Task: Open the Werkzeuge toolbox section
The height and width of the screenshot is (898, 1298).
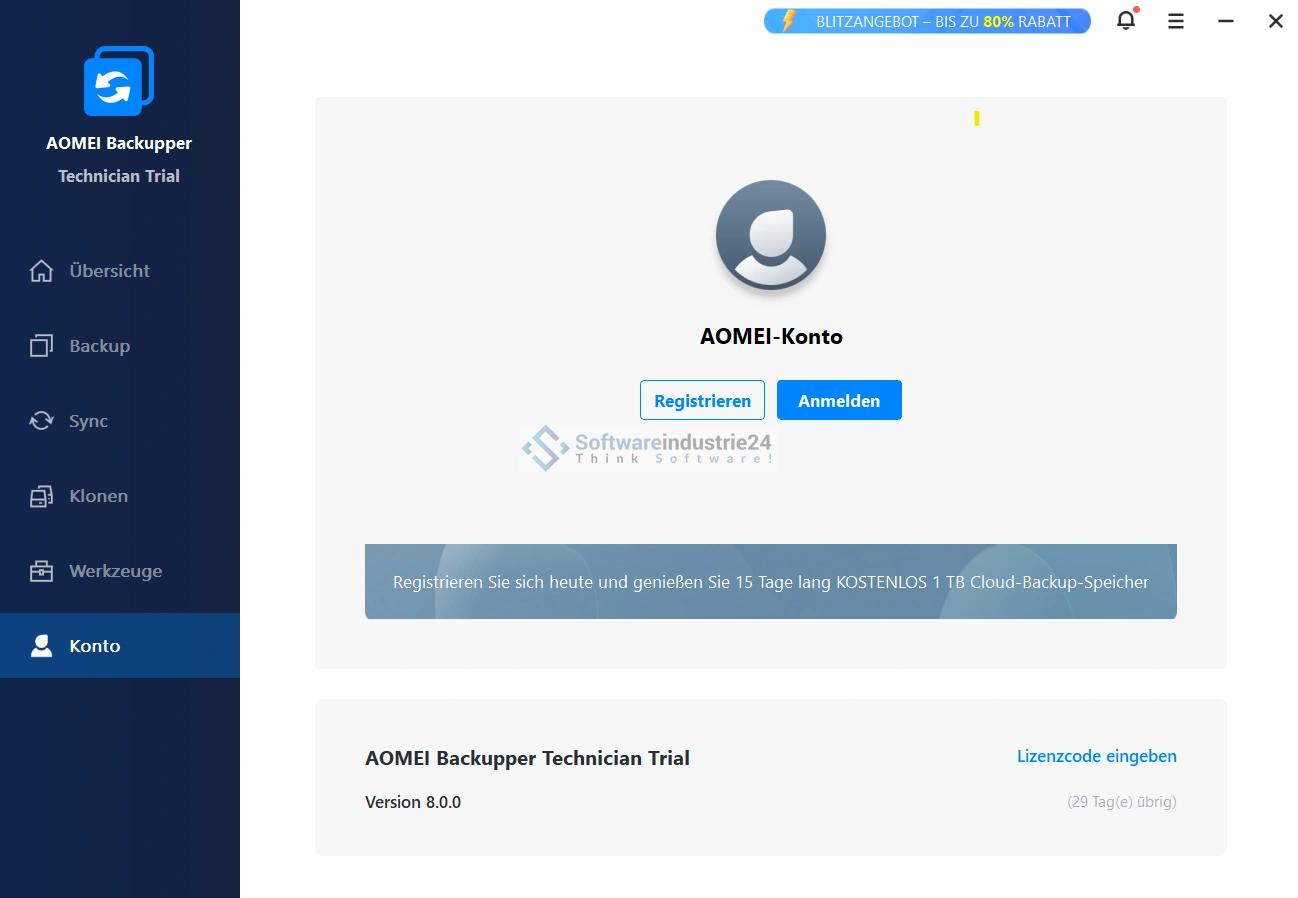Action: (x=115, y=571)
